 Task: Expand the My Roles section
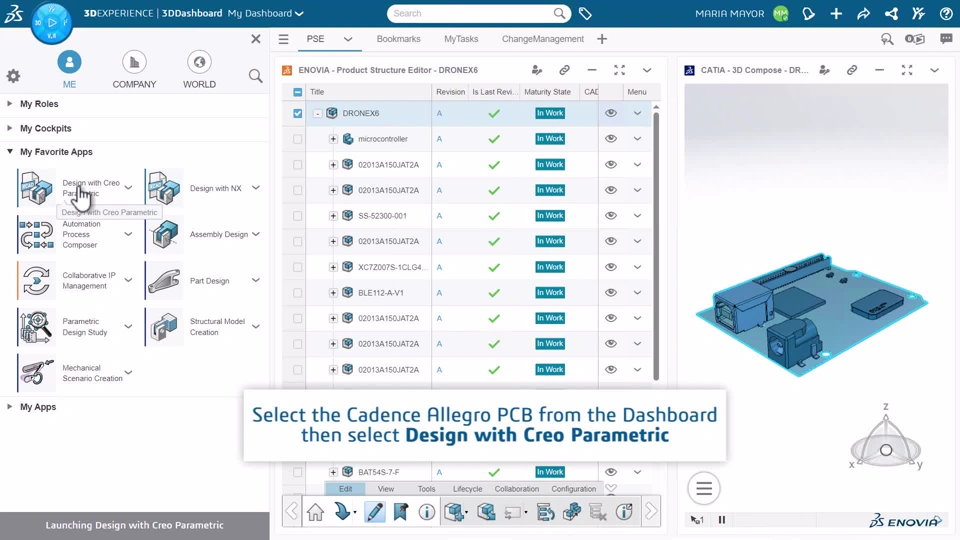click(10, 103)
